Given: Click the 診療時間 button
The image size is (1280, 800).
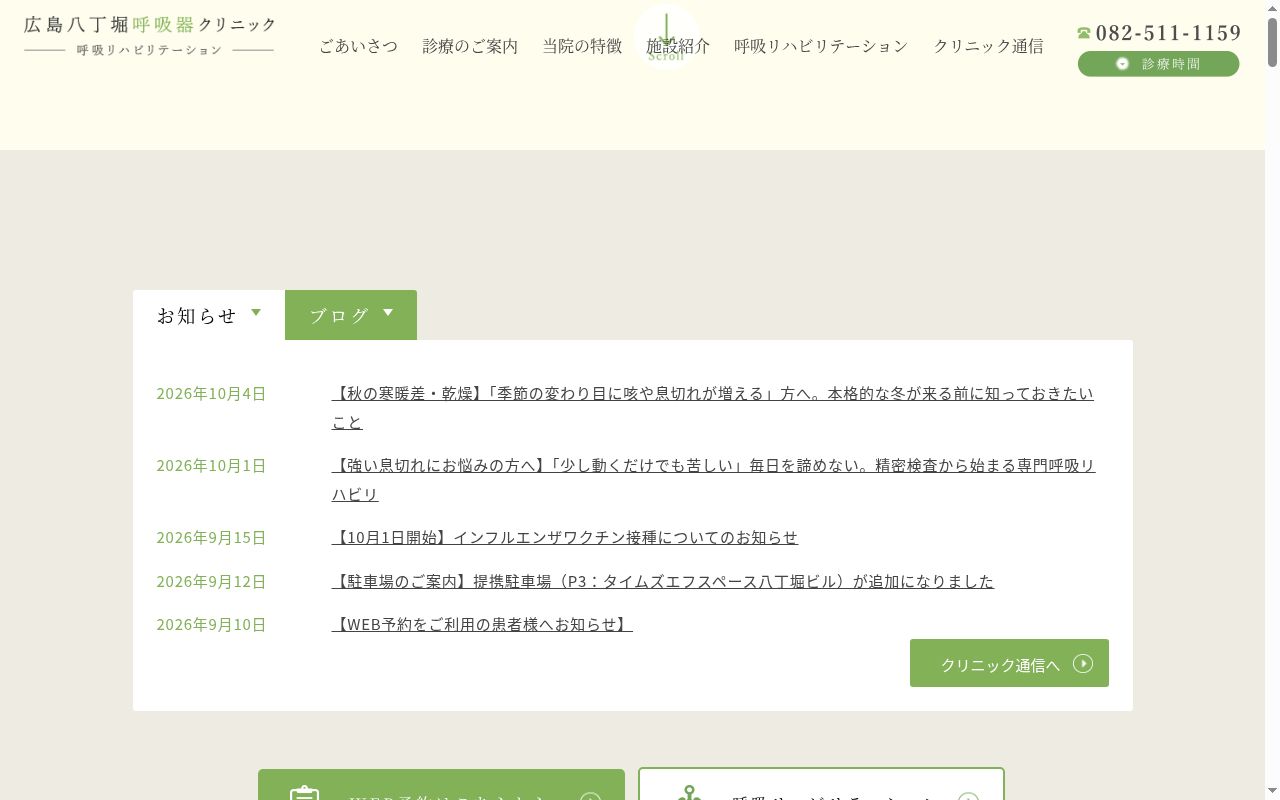Looking at the screenshot, I should [1158, 63].
